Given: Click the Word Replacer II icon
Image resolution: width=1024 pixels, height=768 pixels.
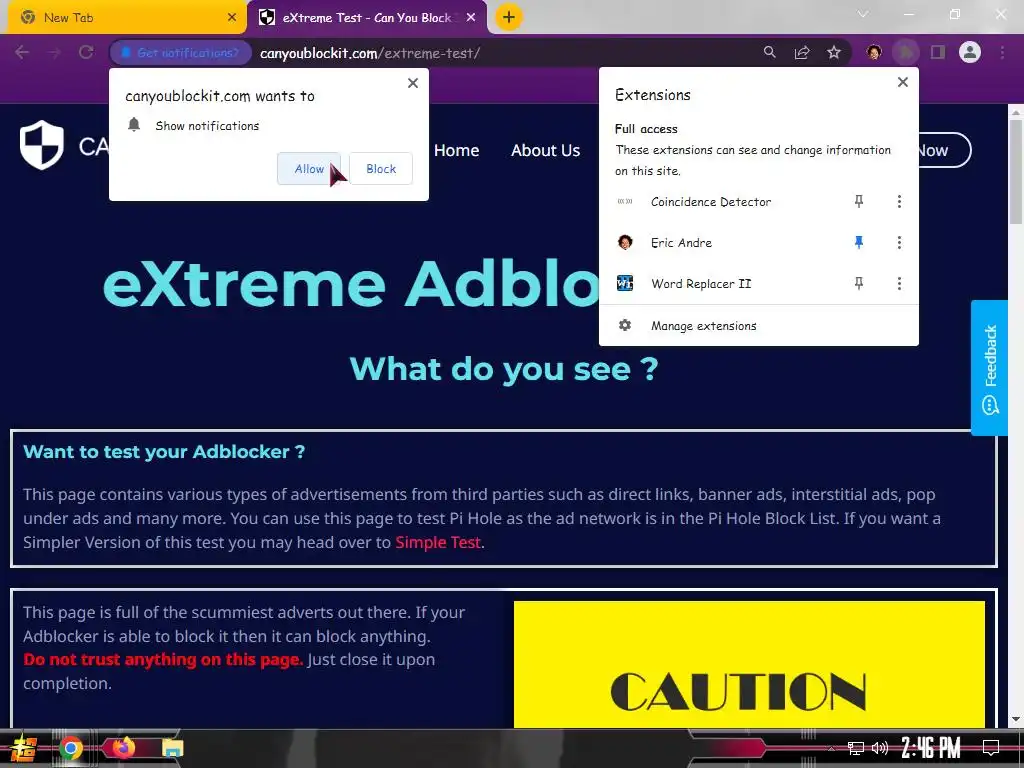Looking at the screenshot, I should 625,283.
